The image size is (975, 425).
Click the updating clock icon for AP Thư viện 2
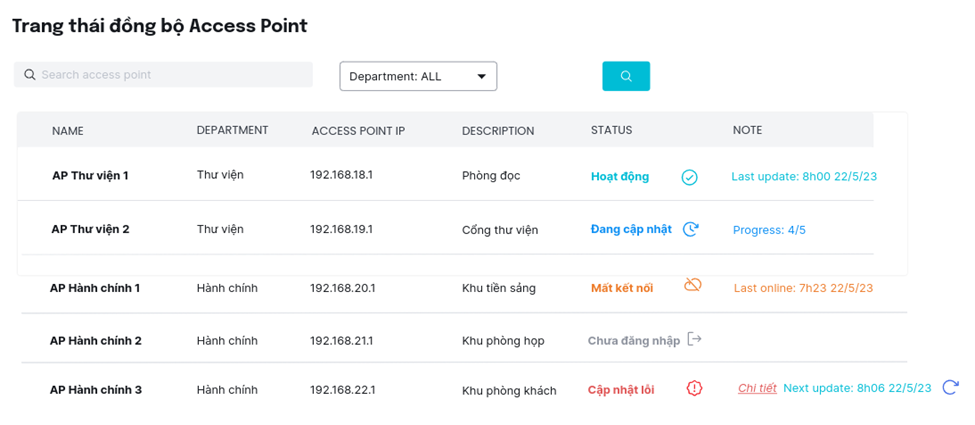click(x=690, y=229)
